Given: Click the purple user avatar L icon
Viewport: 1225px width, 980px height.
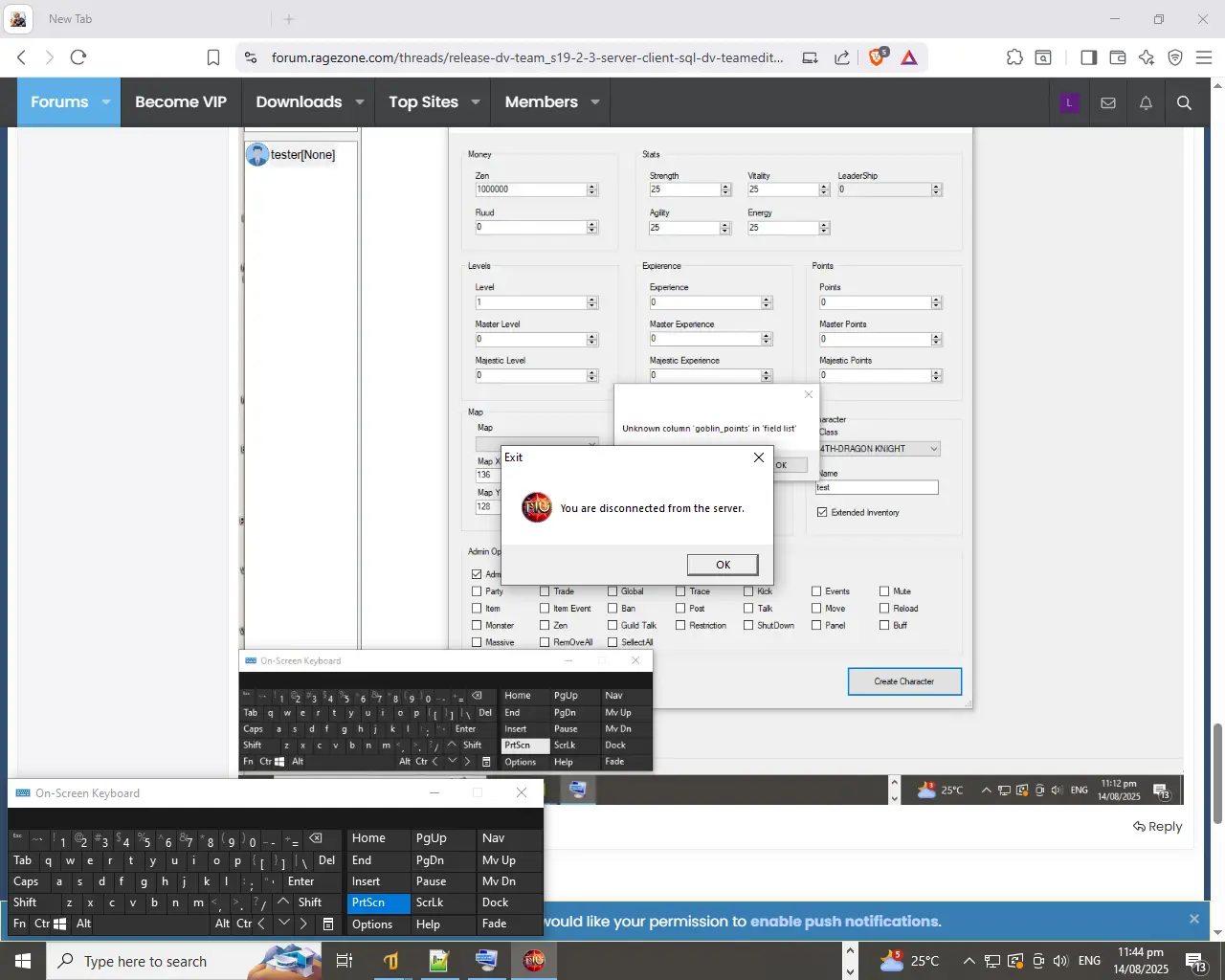Looking at the screenshot, I should point(1070,102).
